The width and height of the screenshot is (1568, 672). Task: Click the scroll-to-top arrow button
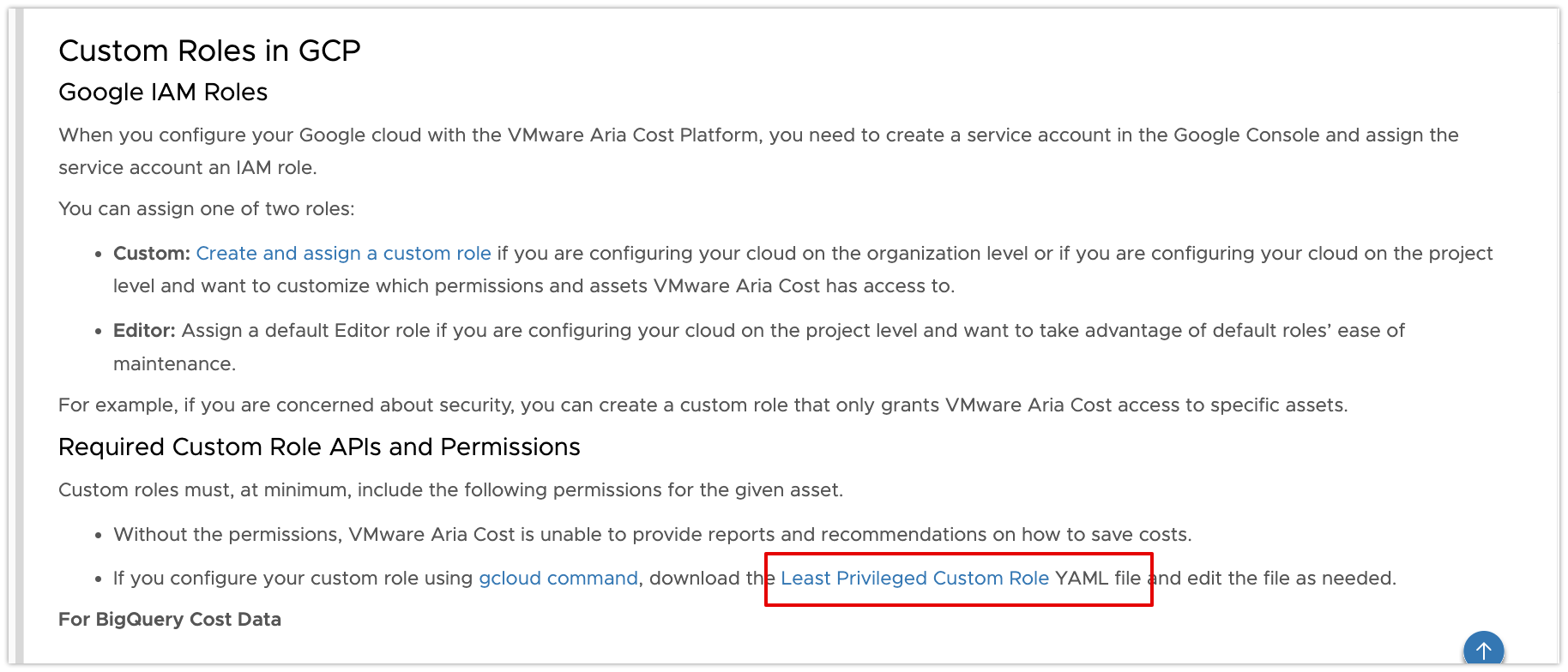click(1483, 650)
